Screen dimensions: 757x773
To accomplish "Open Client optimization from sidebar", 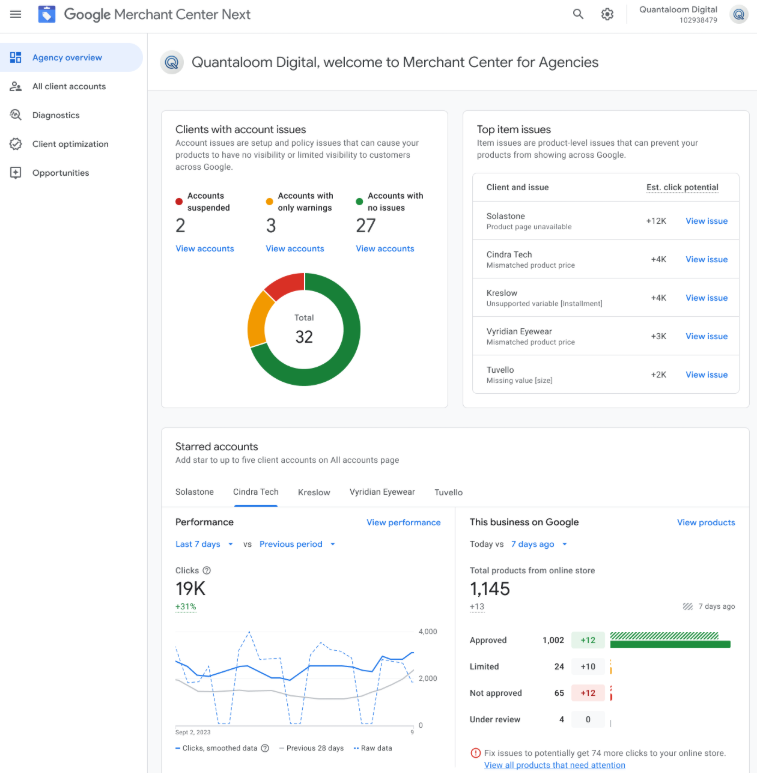I will (x=71, y=144).
